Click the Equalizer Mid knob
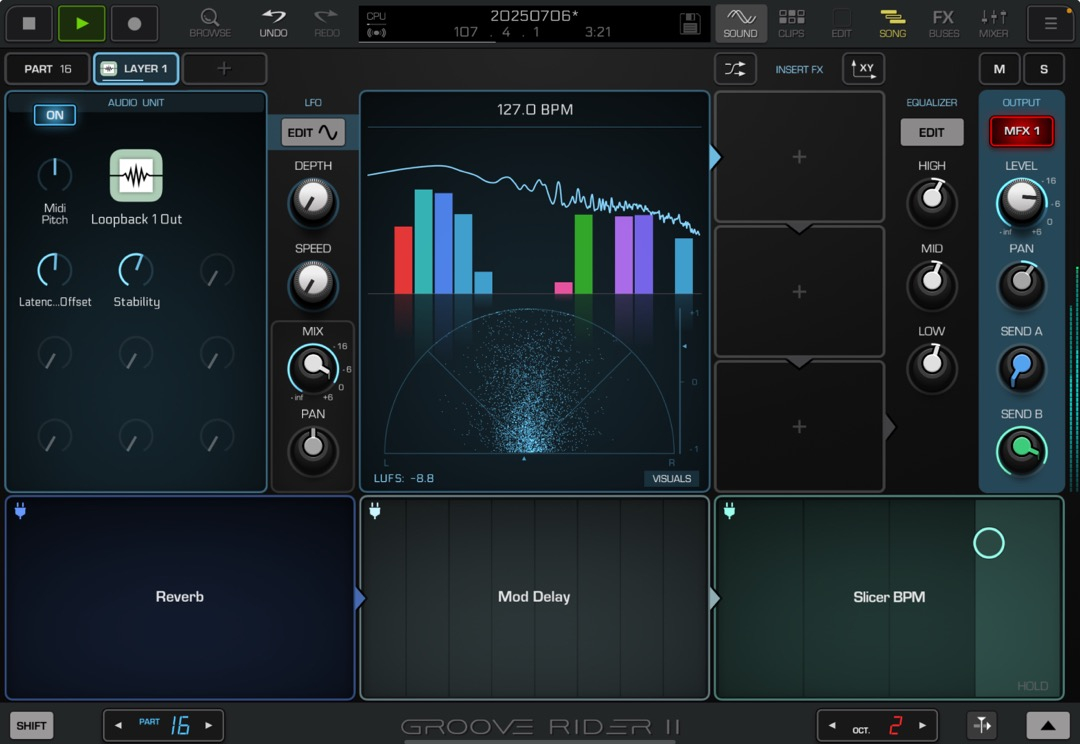 click(932, 283)
